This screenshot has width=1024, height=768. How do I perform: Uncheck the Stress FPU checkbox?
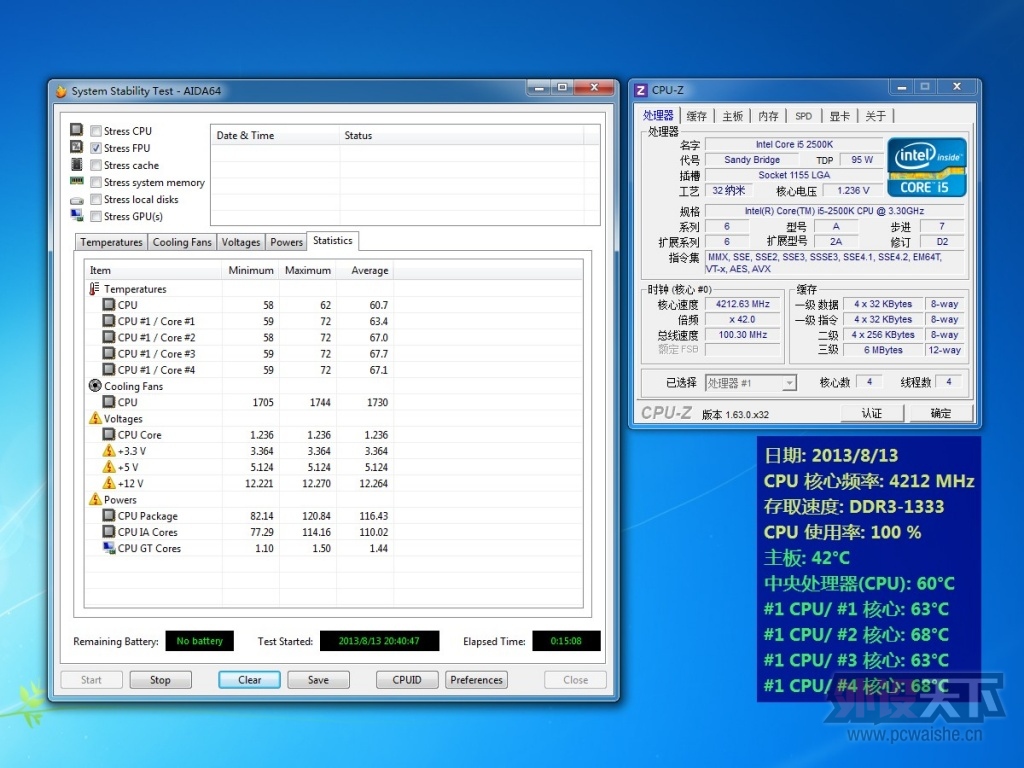coord(96,148)
